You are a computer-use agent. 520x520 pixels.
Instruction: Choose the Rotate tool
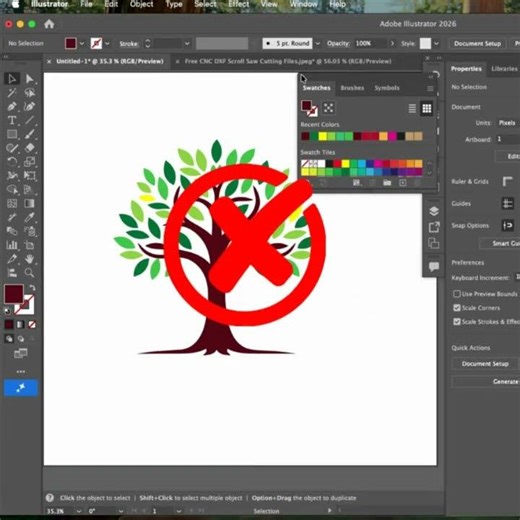point(12,162)
